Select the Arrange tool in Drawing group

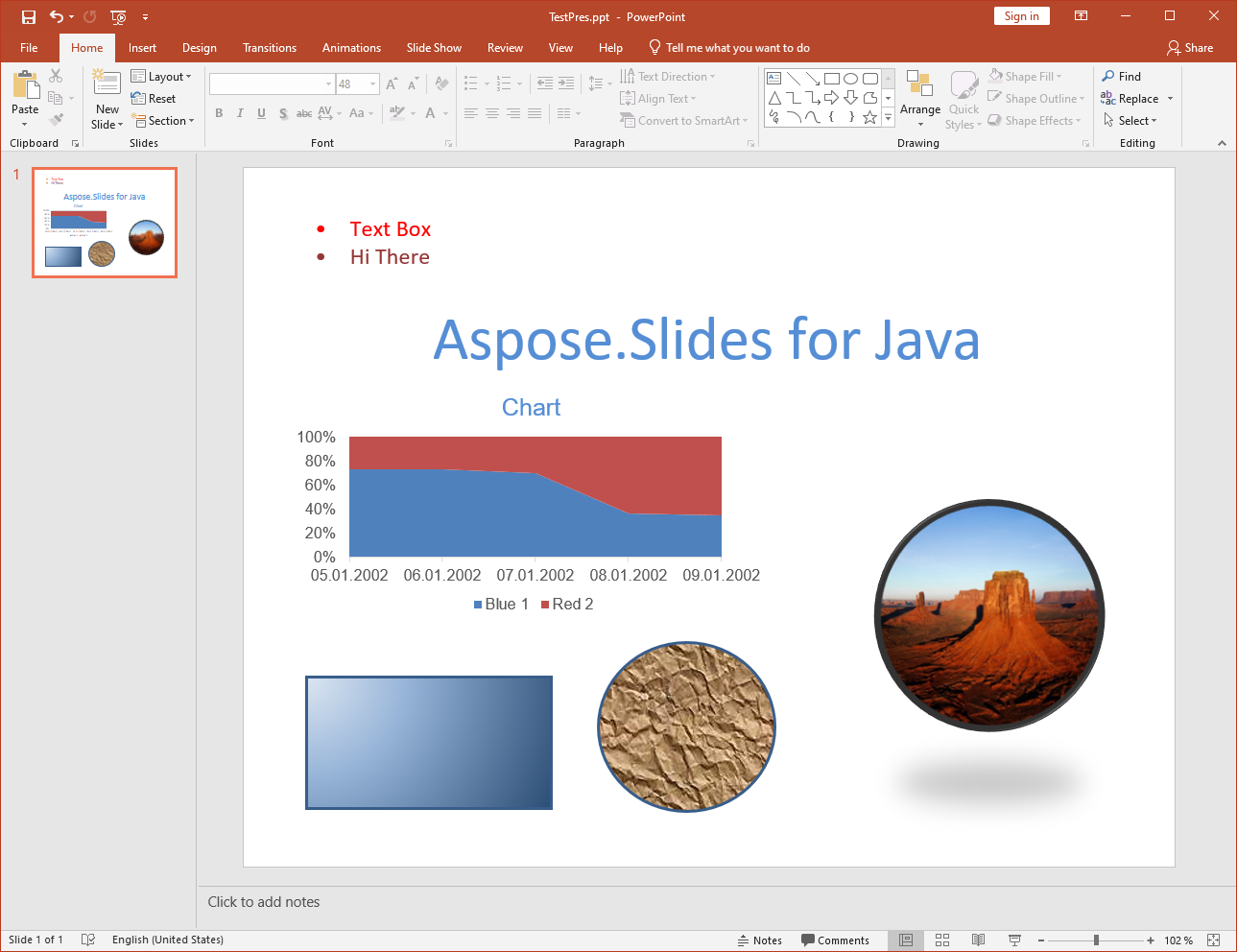pyautogui.click(x=919, y=100)
